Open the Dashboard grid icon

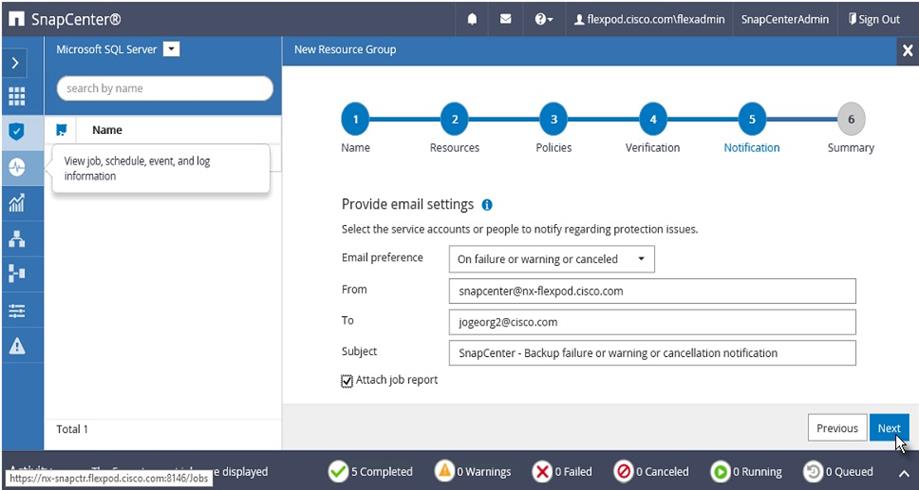(16, 96)
